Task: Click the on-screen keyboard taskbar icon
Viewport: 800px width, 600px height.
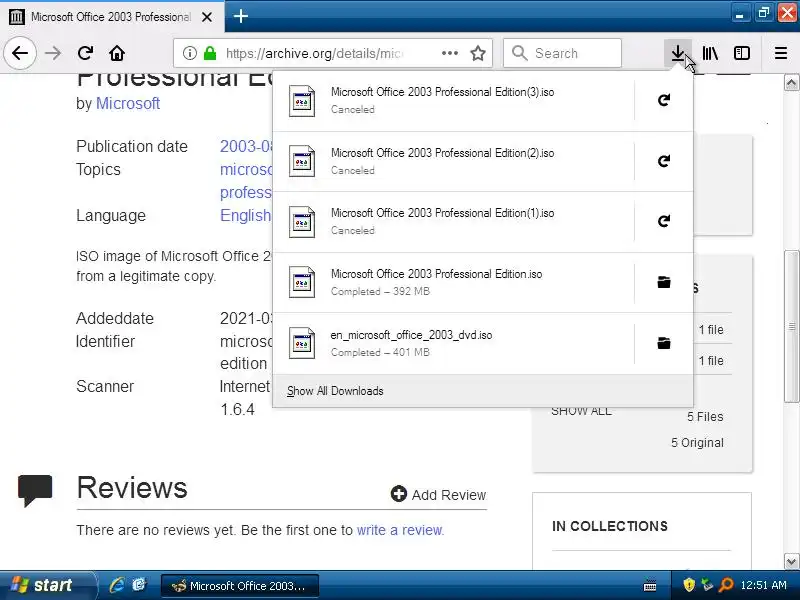Action: coord(650,585)
